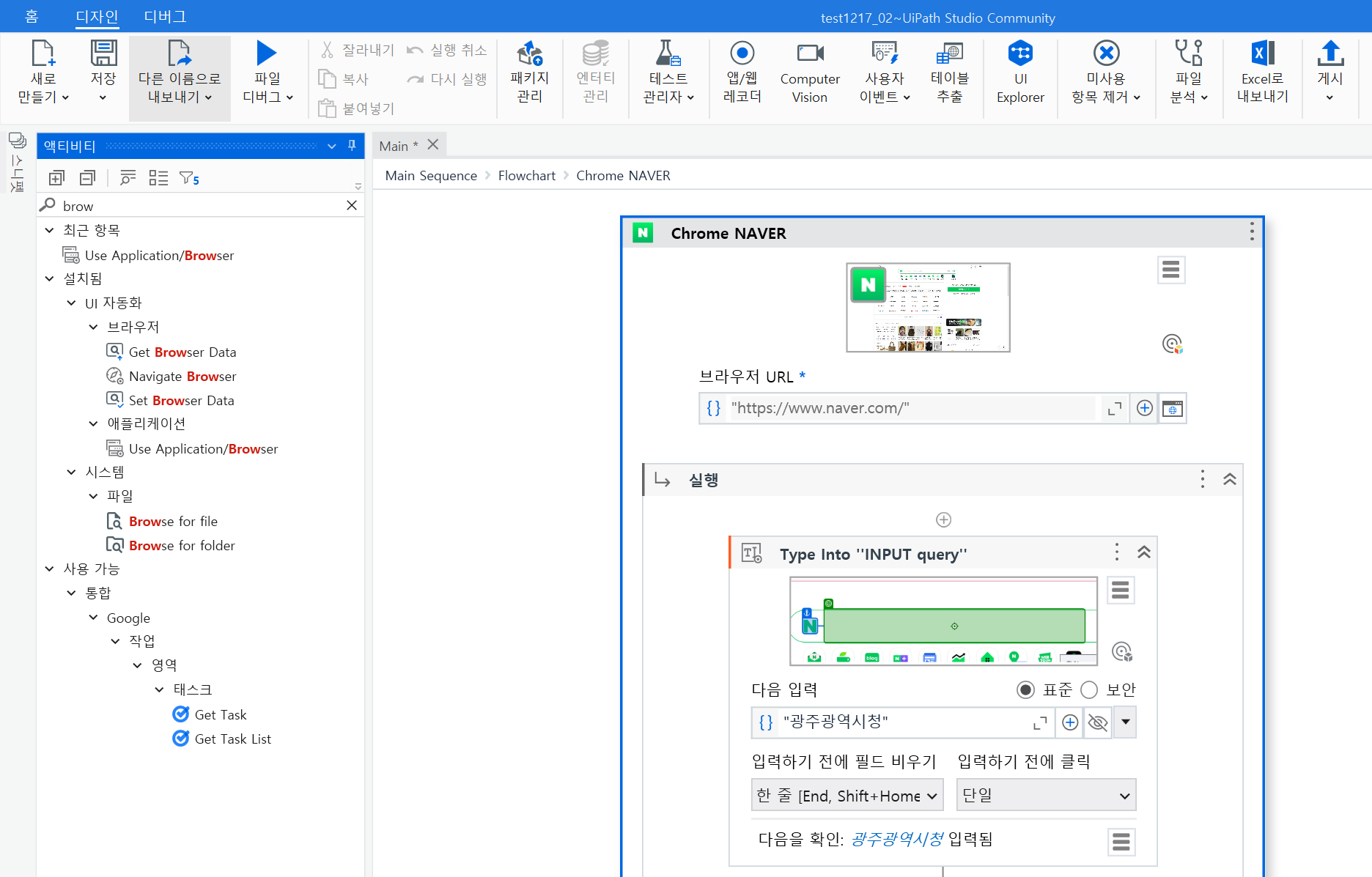This screenshot has height=877, width=1372.
Task: Collapse the Type Into activity with chevrons
Action: (x=1143, y=552)
